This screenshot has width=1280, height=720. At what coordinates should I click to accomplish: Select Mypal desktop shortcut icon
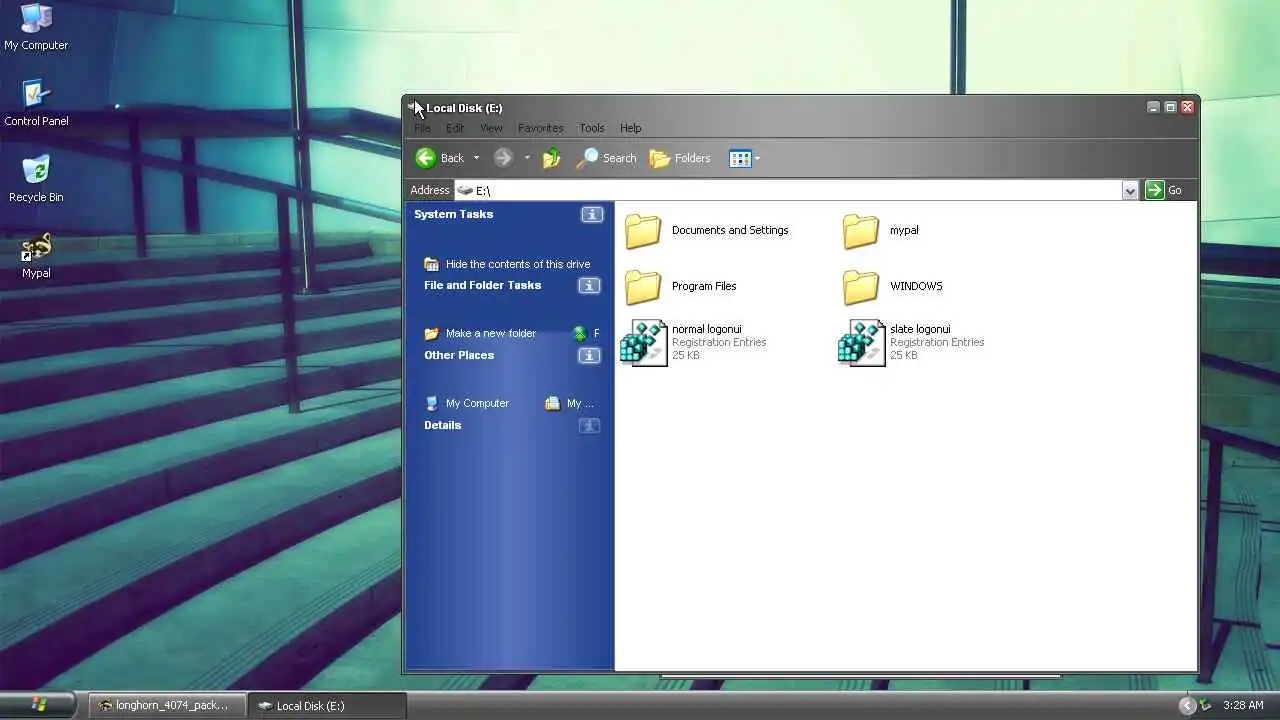point(36,247)
